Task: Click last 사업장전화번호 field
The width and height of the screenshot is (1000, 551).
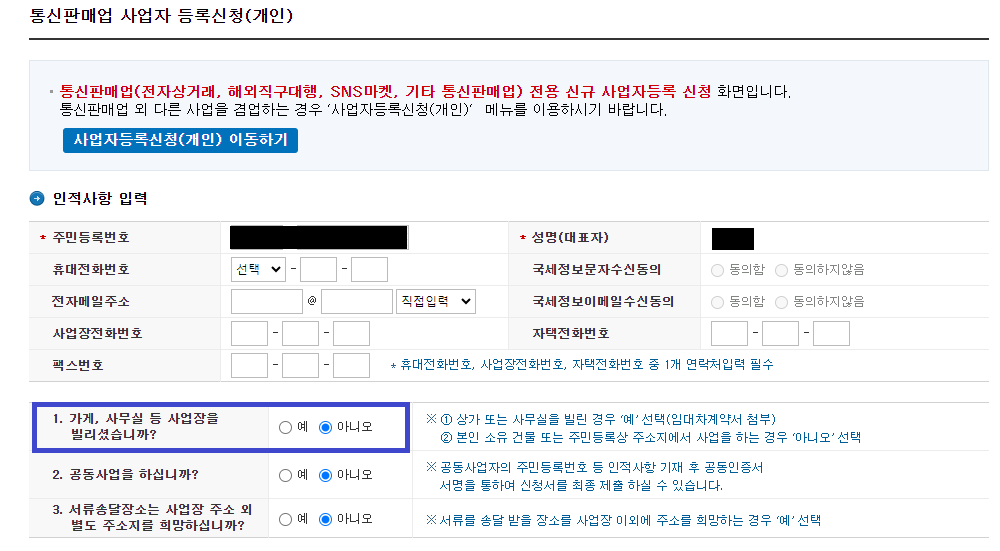Action: (x=351, y=333)
